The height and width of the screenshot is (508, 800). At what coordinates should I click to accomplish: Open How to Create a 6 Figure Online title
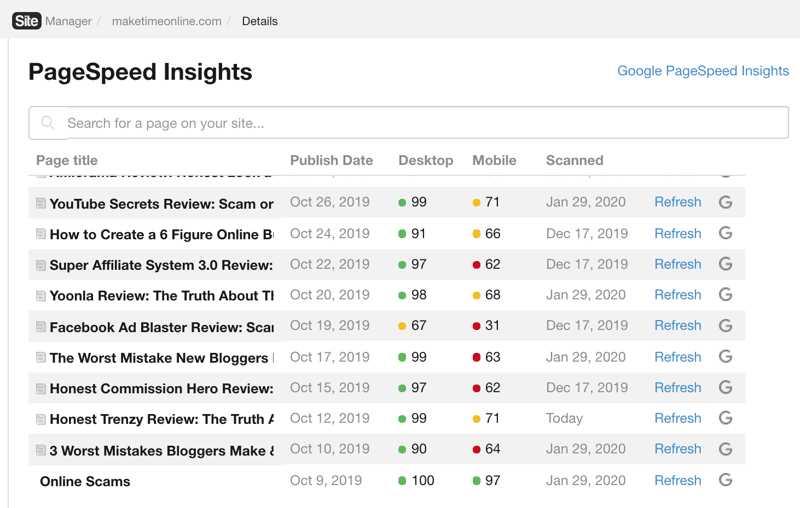[x=162, y=235]
